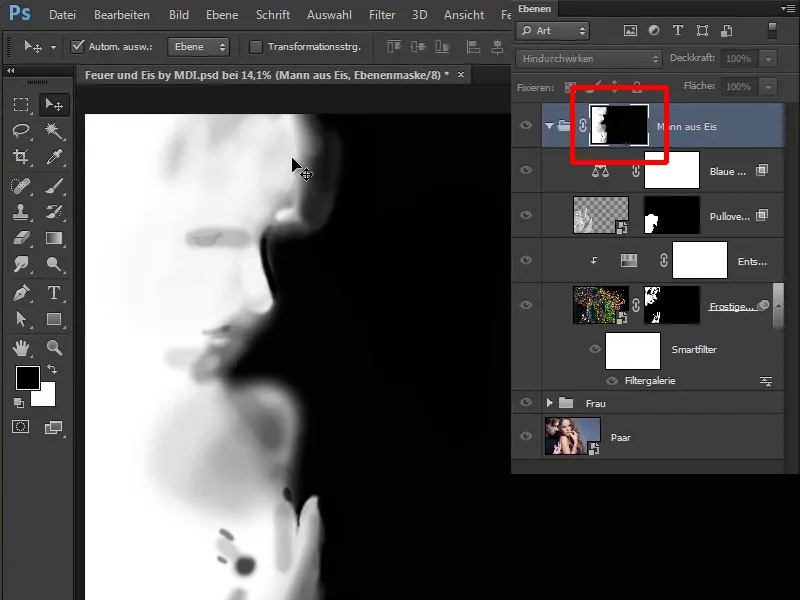Viewport: 800px width, 600px height.
Task: Hide the Frau group
Action: coord(526,403)
